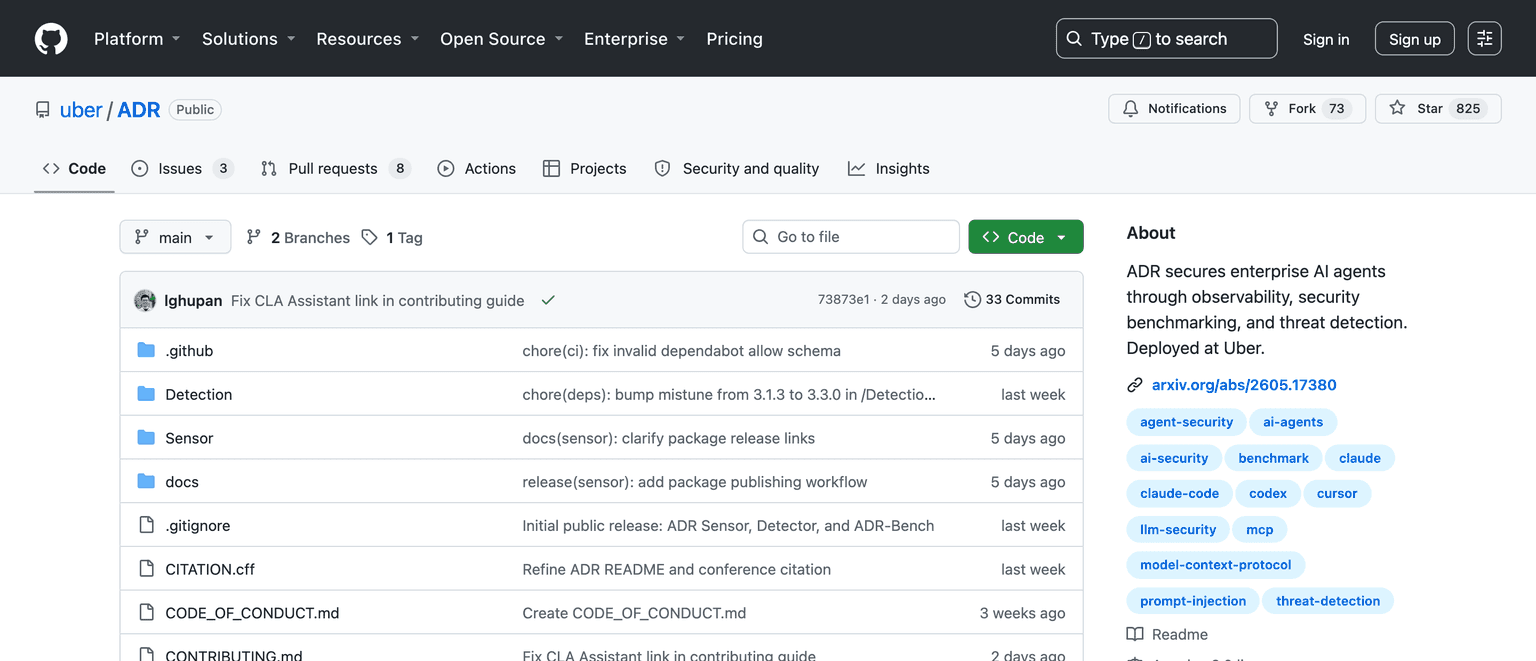Open the GitHub homepage logo

(x=51, y=39)
